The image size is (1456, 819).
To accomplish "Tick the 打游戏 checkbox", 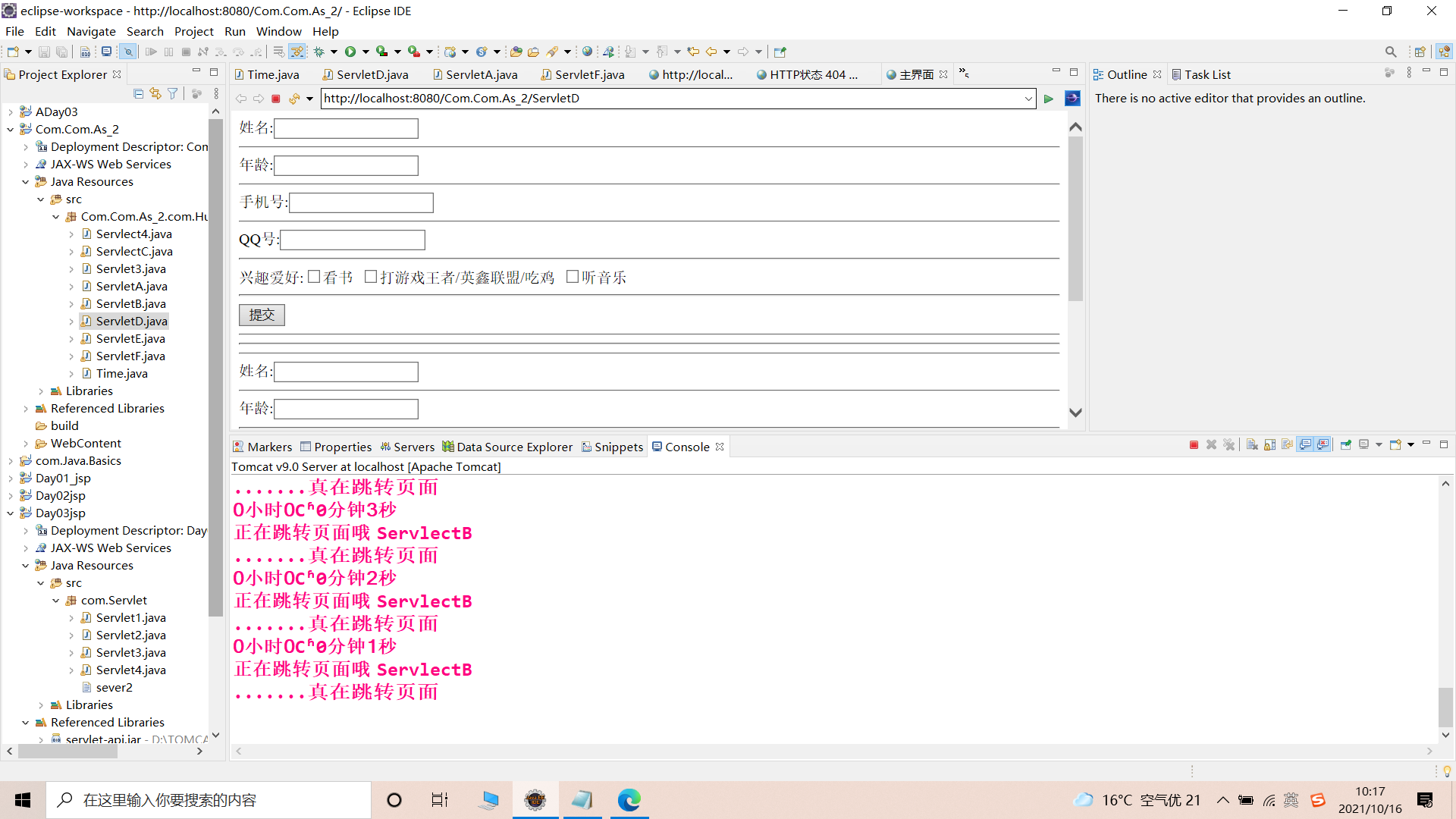I will coord(371,277).
